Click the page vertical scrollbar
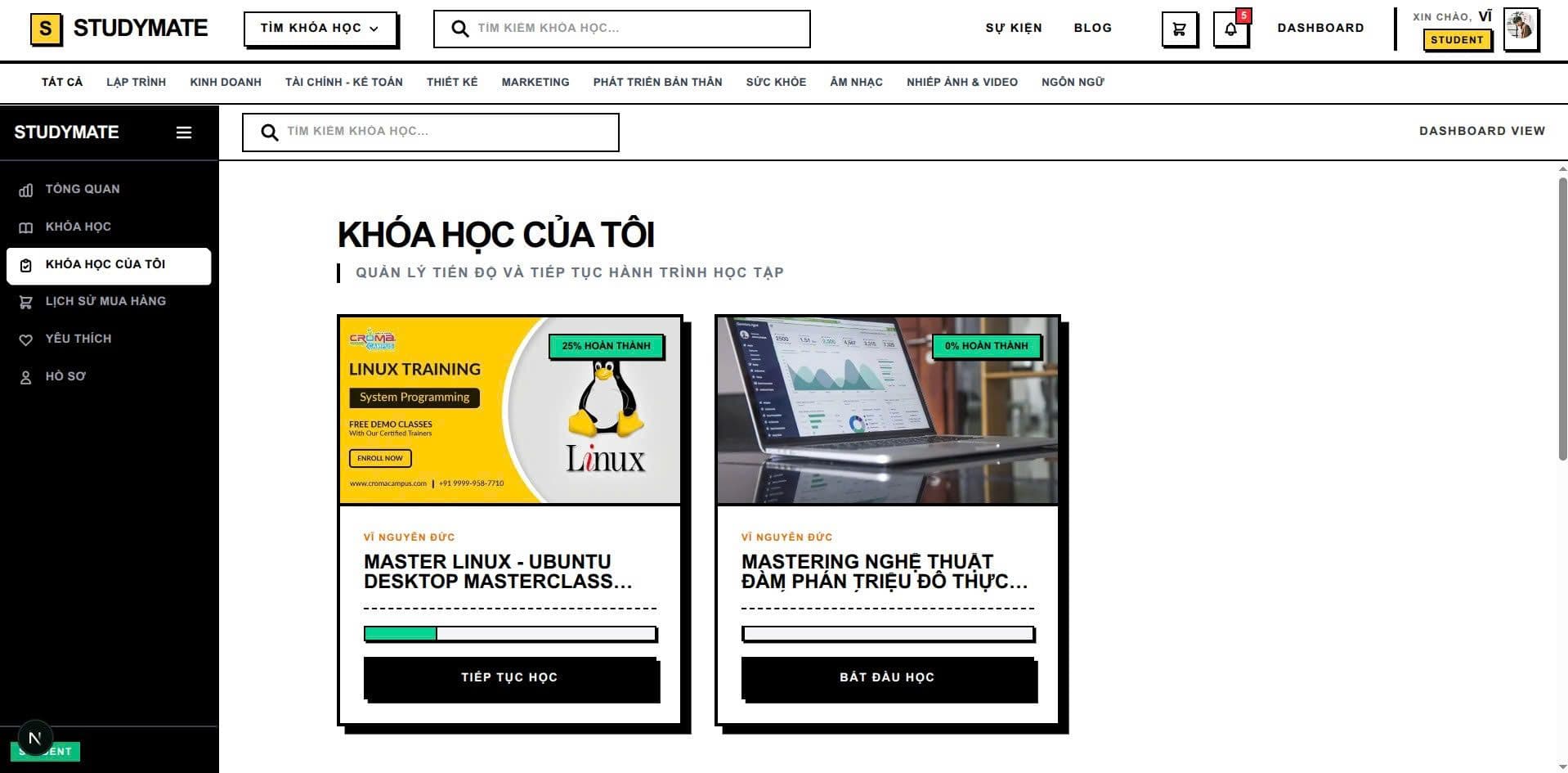The image size is (1568, 773). click(1562, 319)
